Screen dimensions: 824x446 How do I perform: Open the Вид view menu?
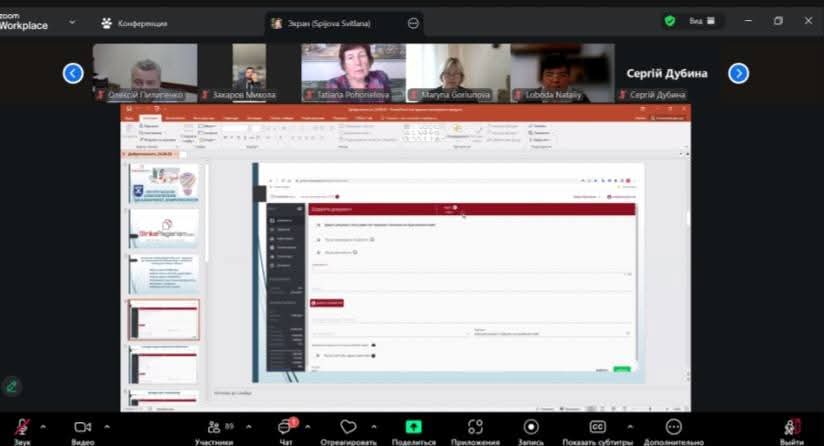702,21
